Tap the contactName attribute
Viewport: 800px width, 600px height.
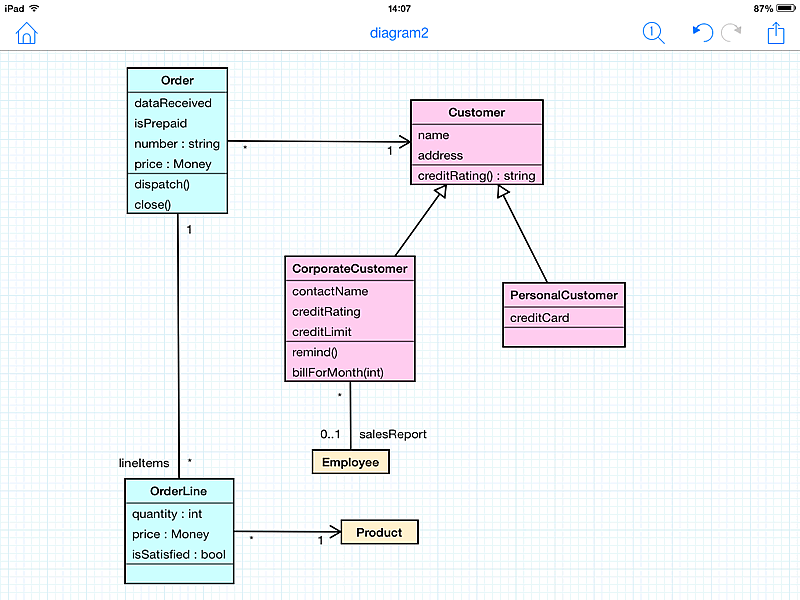[330, 291]
